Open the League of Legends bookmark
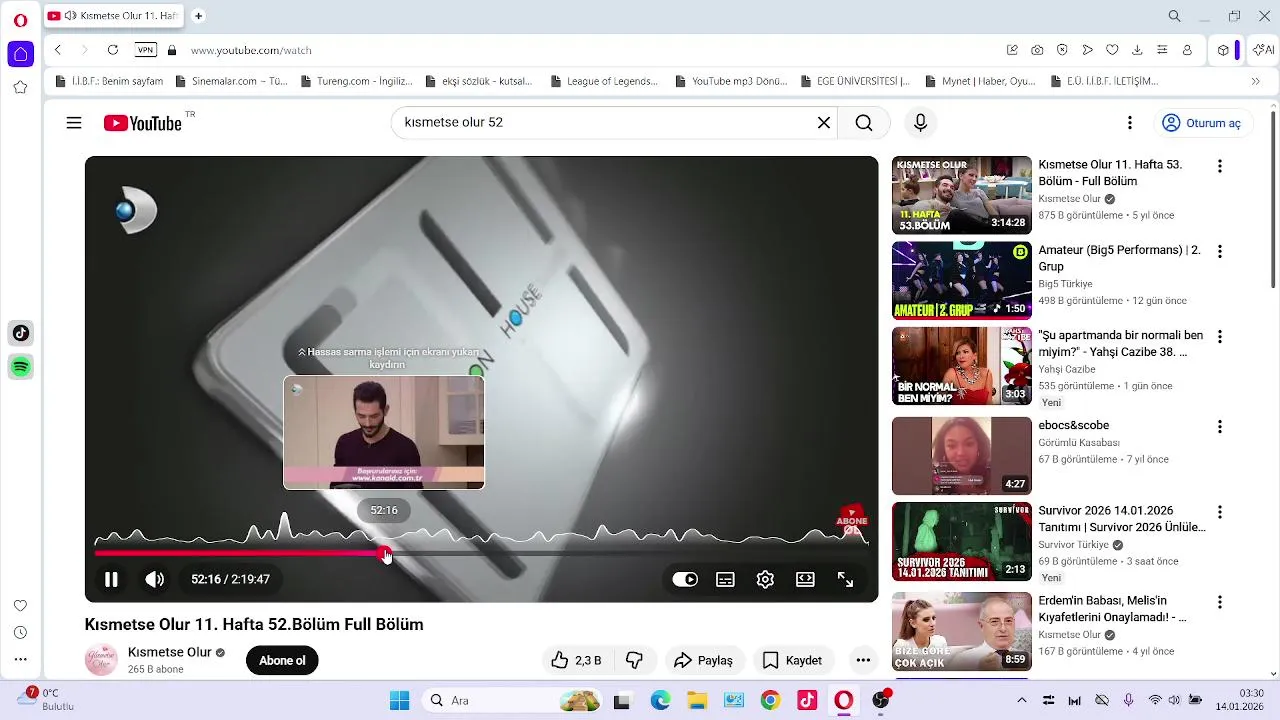 603,81
